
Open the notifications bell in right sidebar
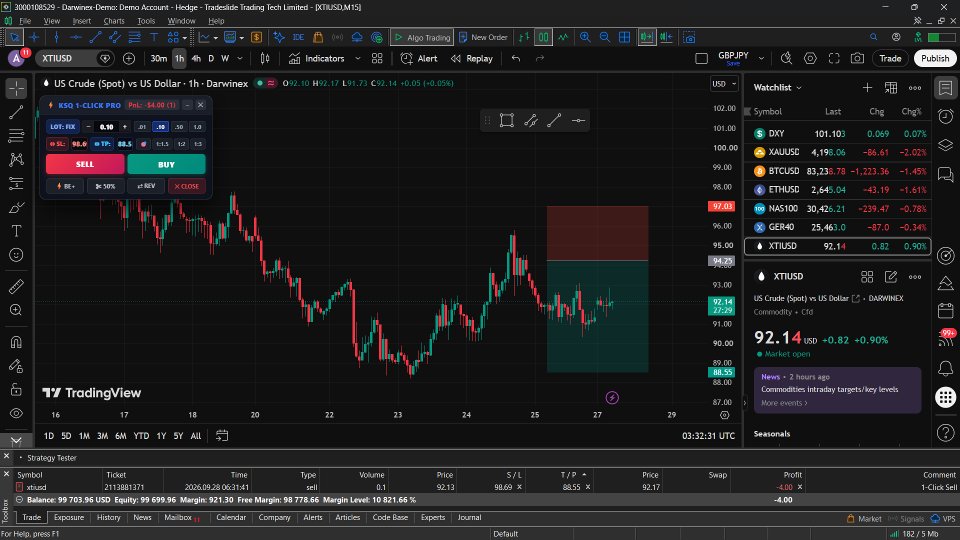(x=945, y=367)
